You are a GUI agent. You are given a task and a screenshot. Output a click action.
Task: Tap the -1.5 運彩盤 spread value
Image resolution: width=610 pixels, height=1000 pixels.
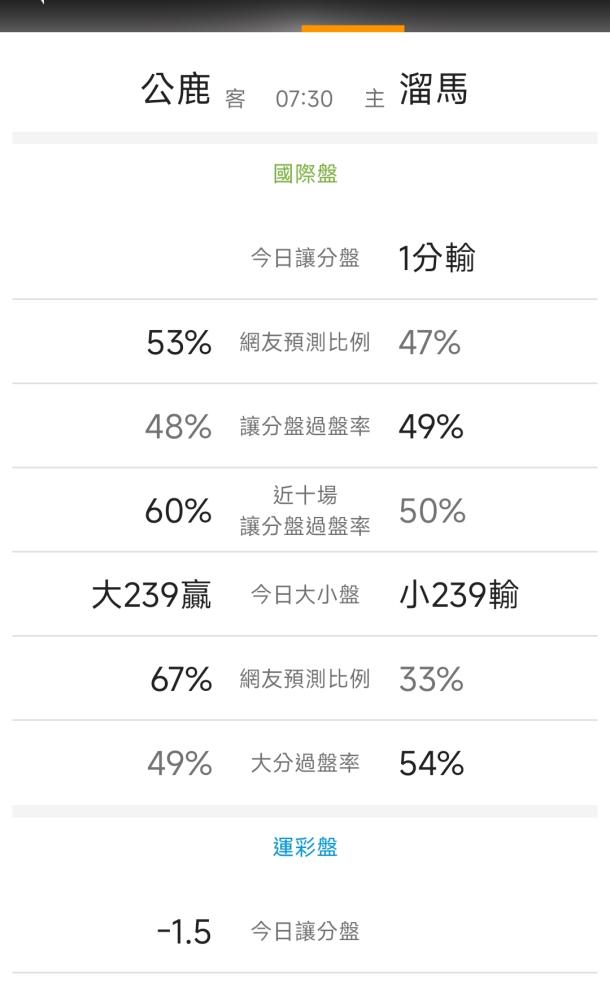184,932
